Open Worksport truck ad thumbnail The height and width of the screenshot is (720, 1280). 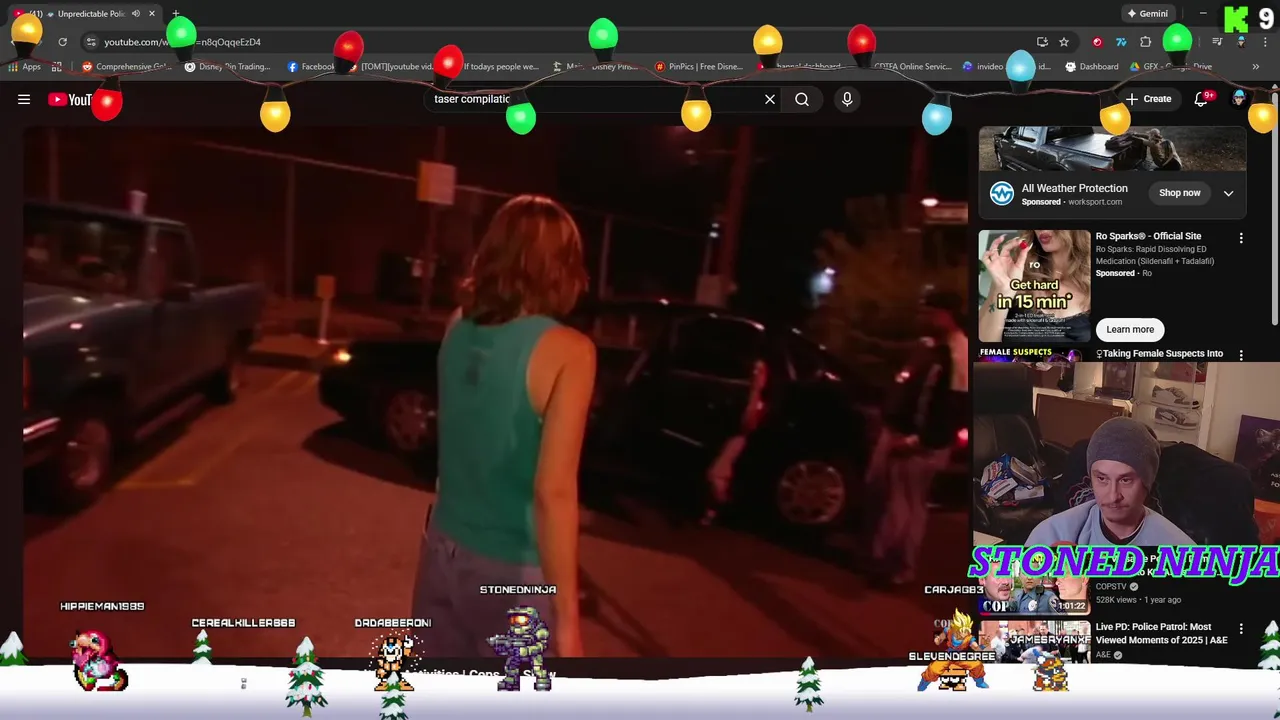[1112, 149]
